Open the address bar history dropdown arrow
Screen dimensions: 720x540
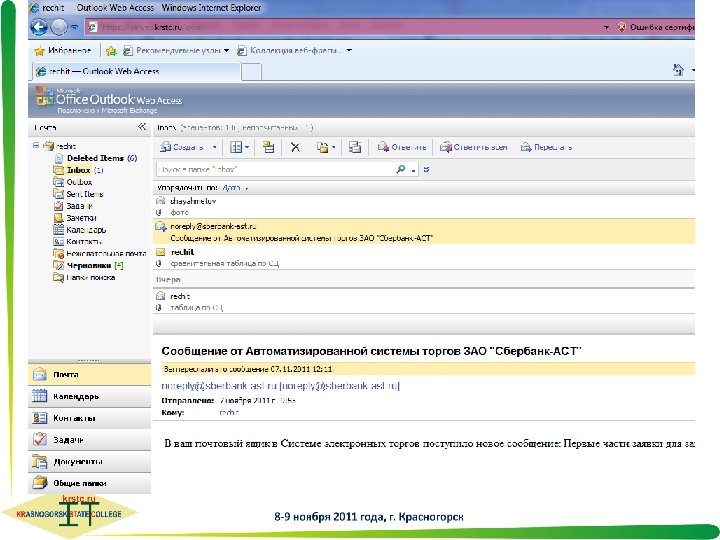(606, 28)
